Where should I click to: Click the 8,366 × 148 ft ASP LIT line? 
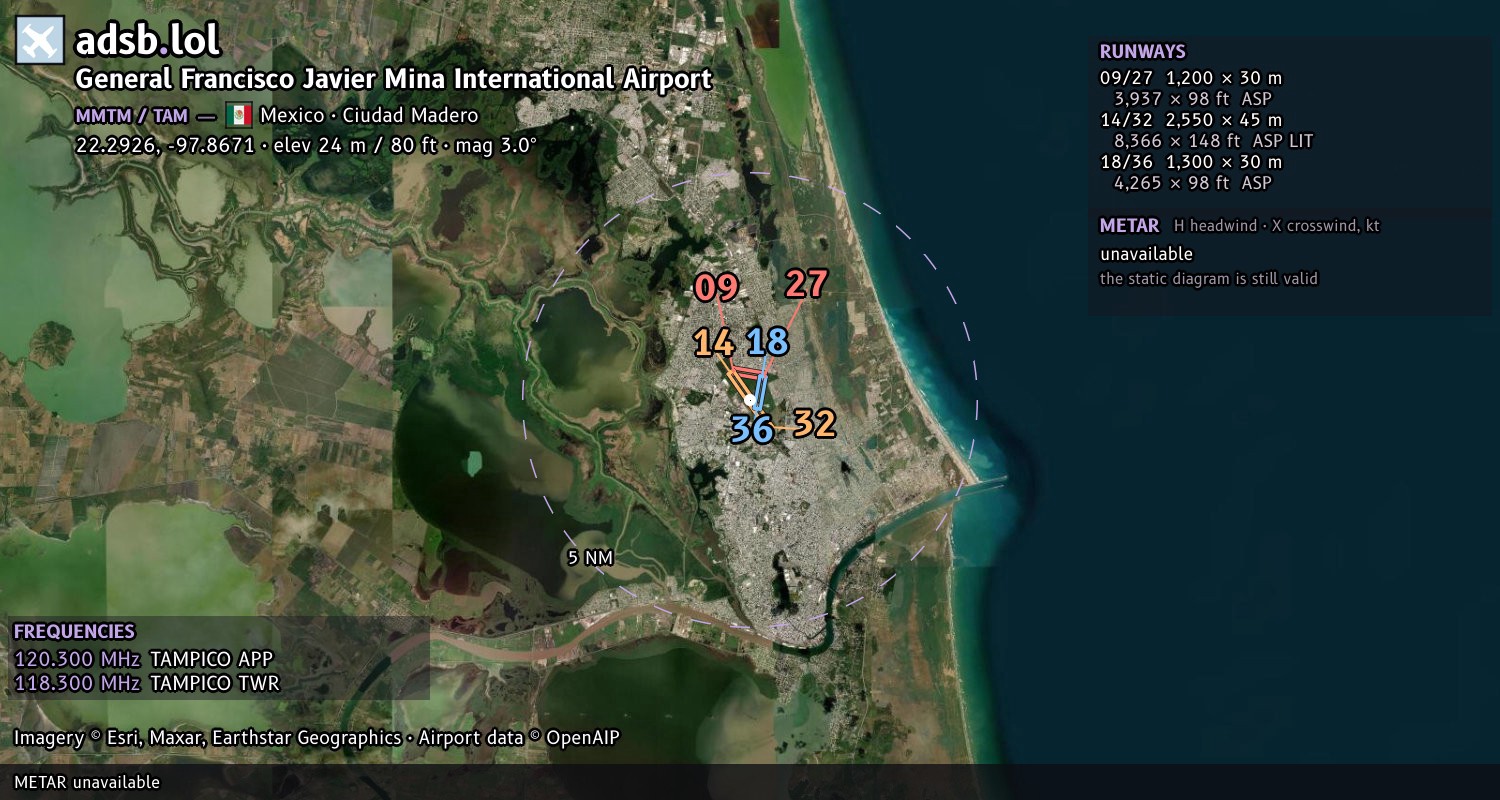pos(1213,141)
